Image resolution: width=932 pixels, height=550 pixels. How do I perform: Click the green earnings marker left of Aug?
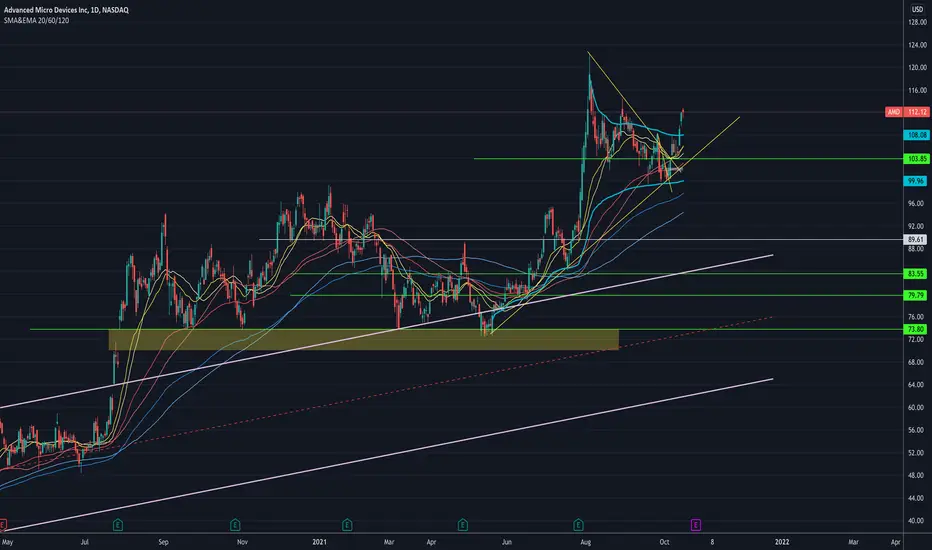(578, 524)
